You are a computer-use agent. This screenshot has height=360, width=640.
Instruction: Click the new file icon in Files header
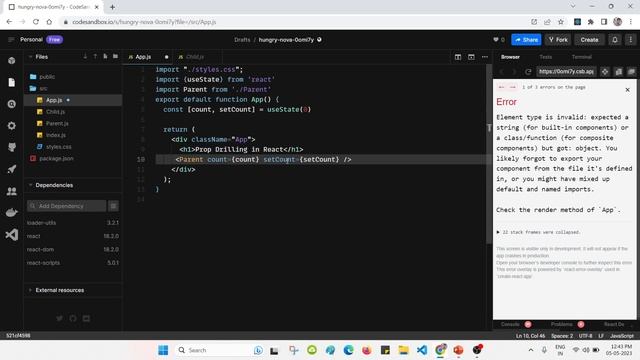[x=105, y=56]
